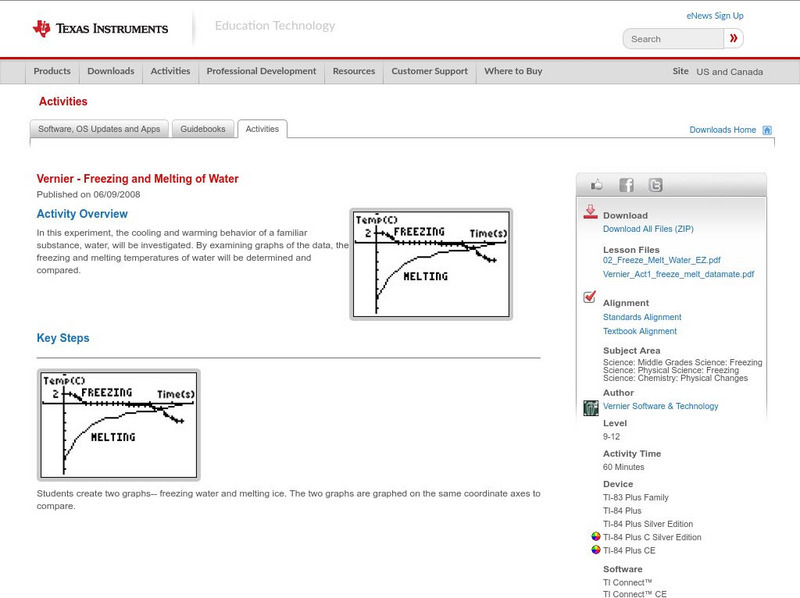The image size is (800, 598).
Task: Click the red checkmark Alignment icon
Action: [x=590, y=298]
